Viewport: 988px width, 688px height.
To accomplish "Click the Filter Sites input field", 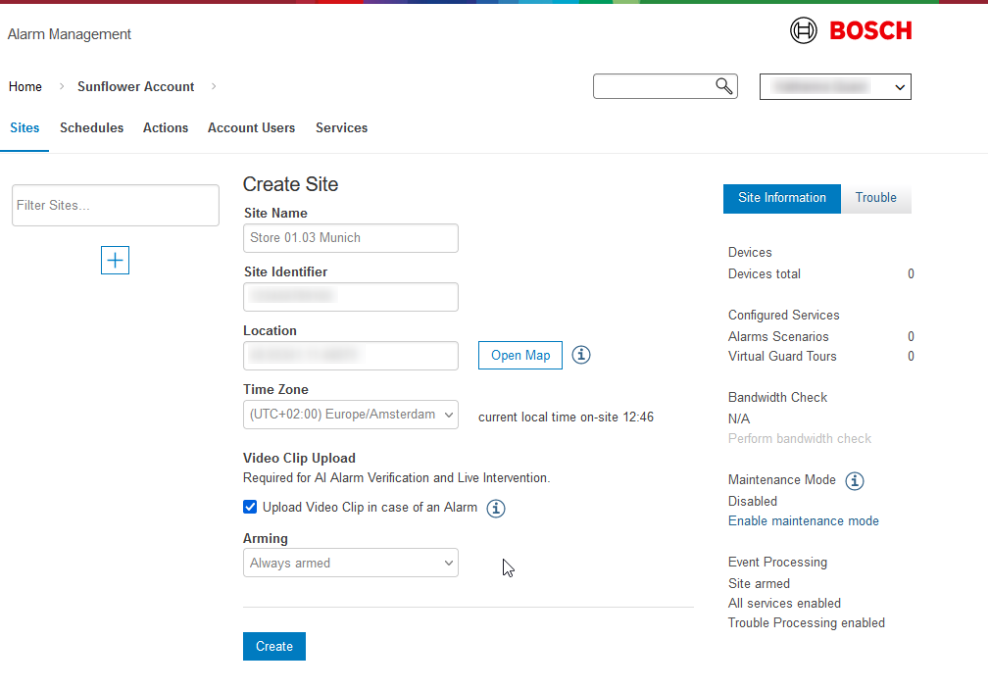I will coord(115,205).
